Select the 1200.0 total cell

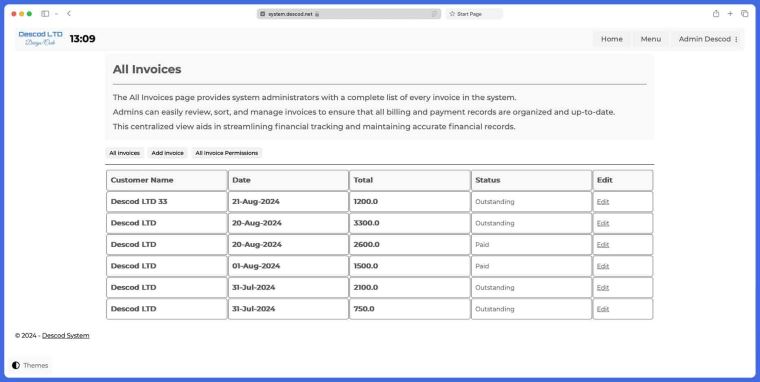[410, 202]
